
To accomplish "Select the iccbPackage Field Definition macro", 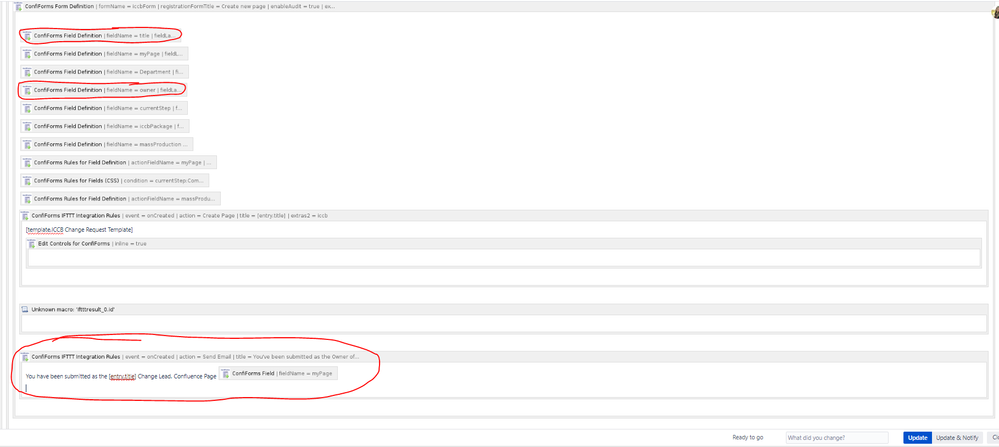I will pos(104,126).
